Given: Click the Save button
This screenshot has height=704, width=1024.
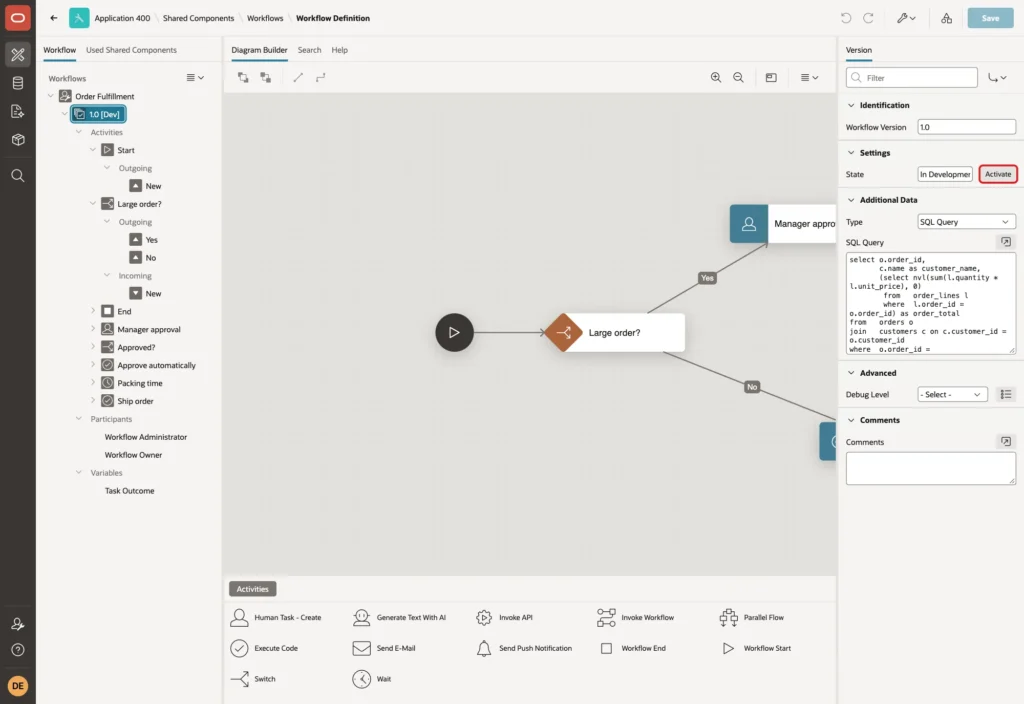Looking at the screenshot, I should (x=990, y=18).
